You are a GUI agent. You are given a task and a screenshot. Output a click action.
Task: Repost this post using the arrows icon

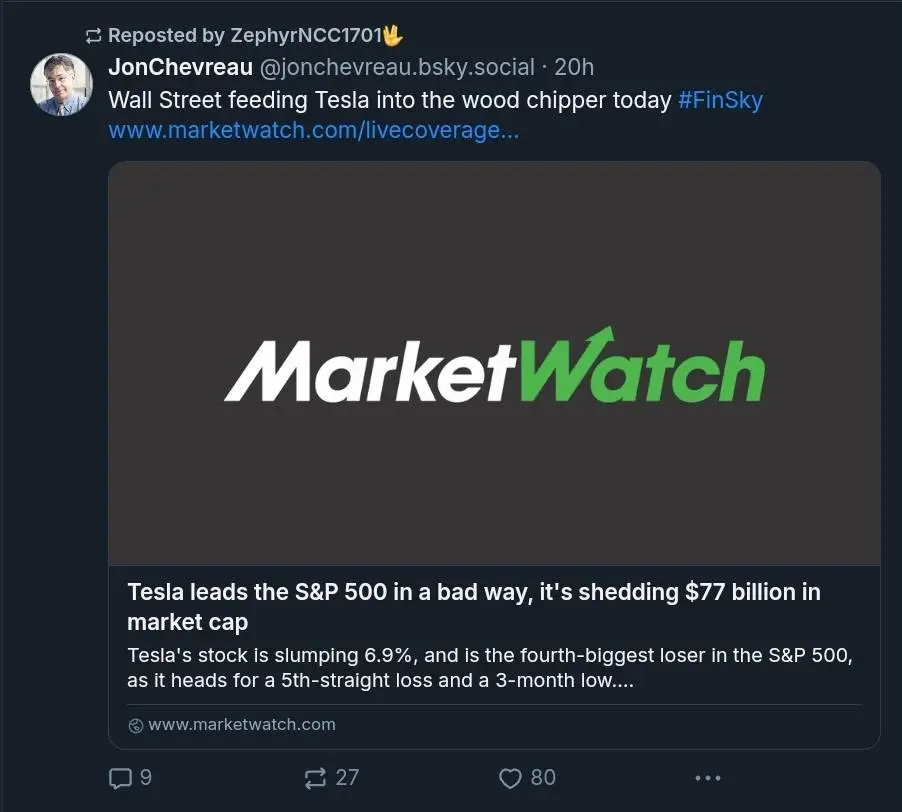(315, 778)
